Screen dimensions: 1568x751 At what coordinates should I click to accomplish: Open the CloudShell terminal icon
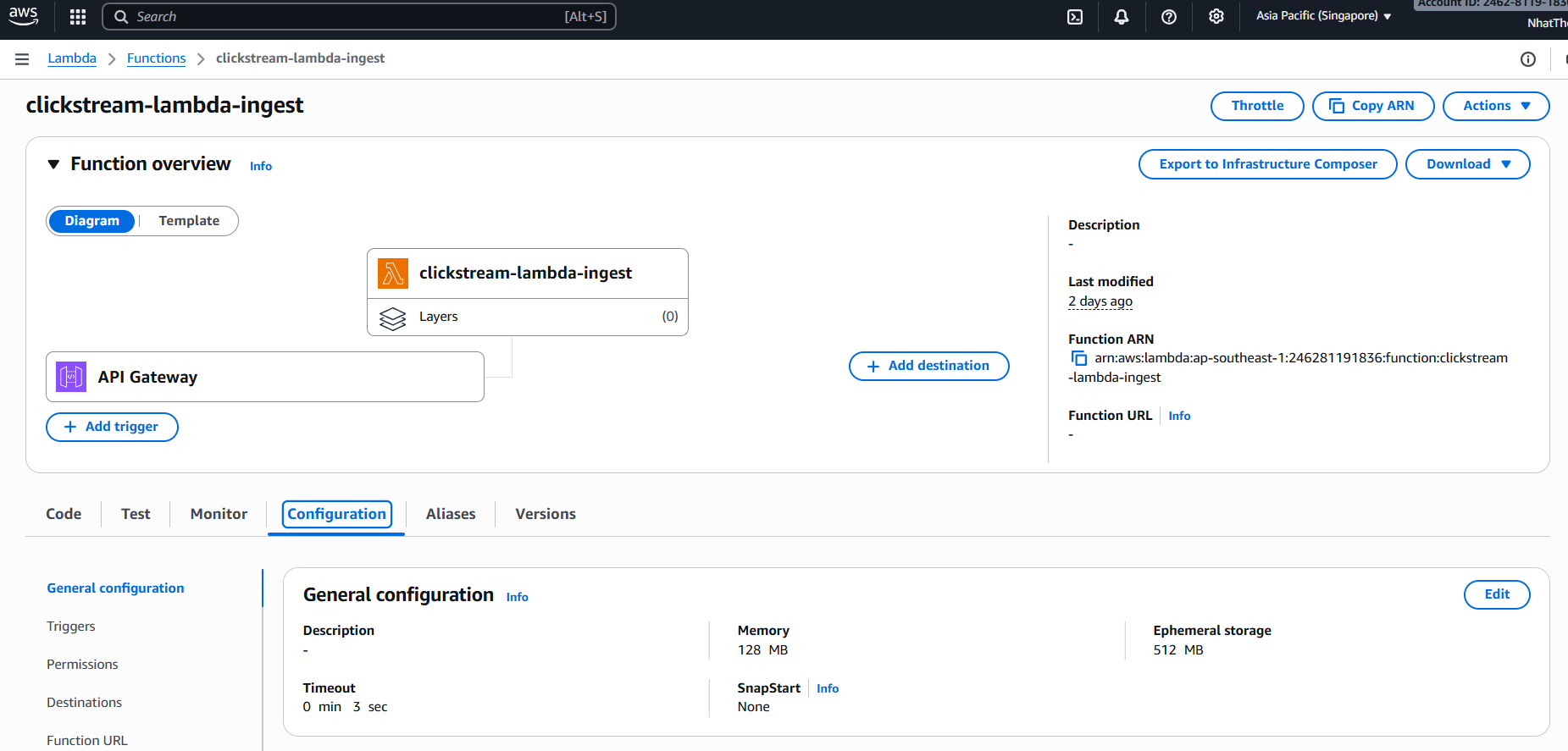point(1075,17)
